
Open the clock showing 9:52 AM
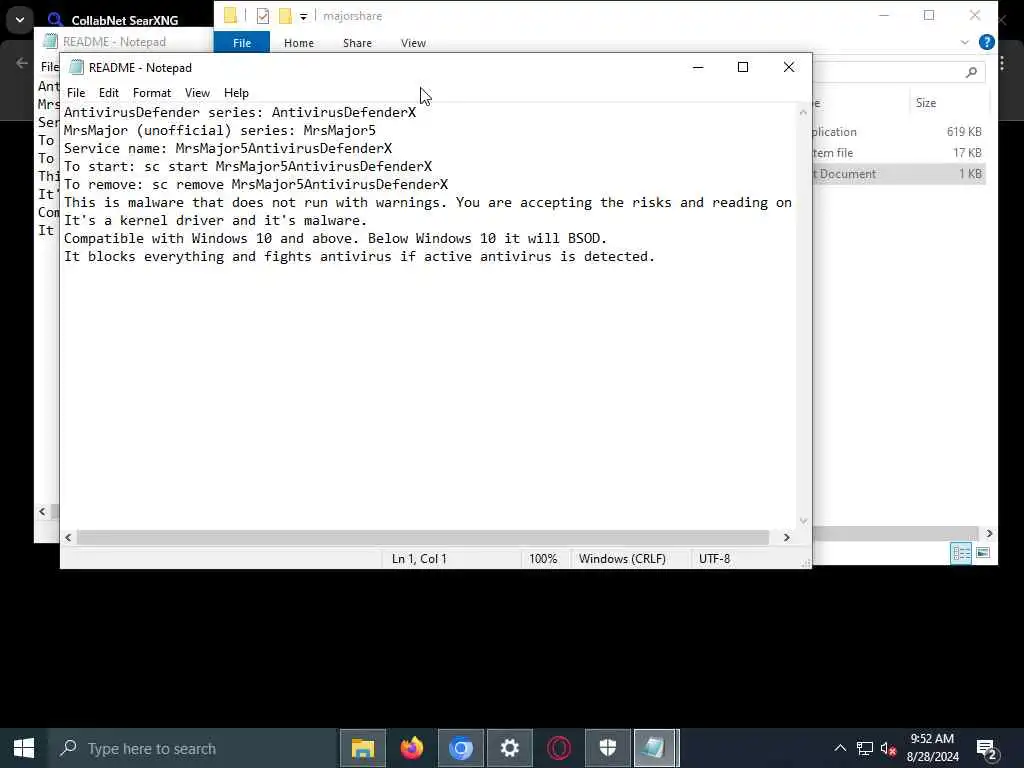click(x=933, y=748)
